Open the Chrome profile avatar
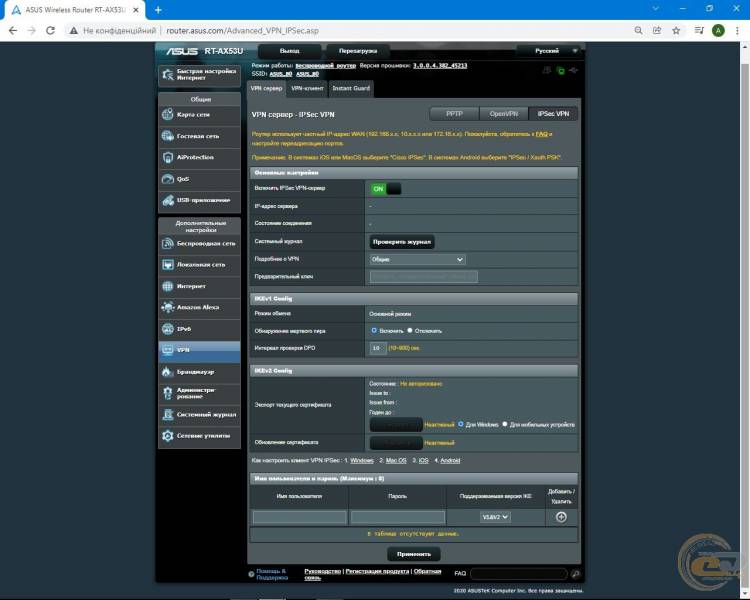Image resolution: width=750 pixels, height=600 pixels. click(718, 31)
